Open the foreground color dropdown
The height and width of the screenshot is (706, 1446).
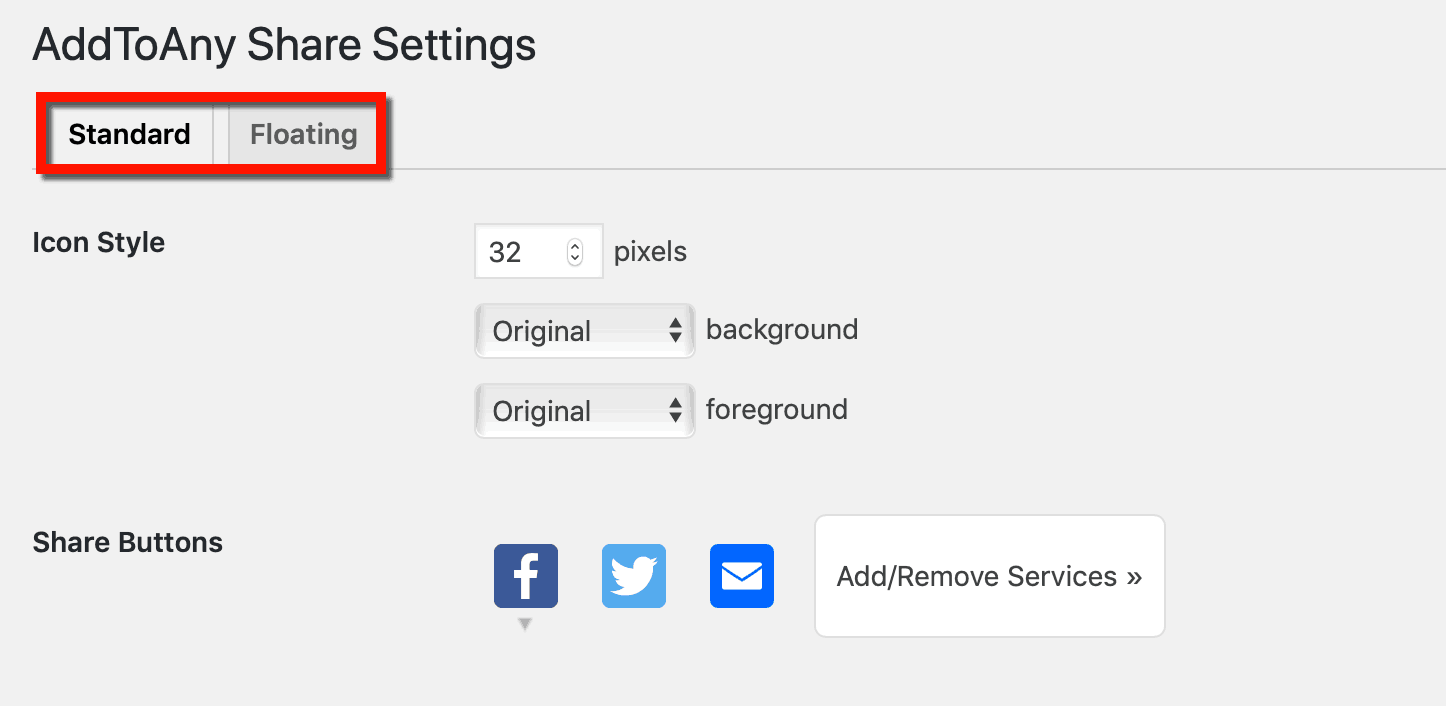tap(584, 410)
